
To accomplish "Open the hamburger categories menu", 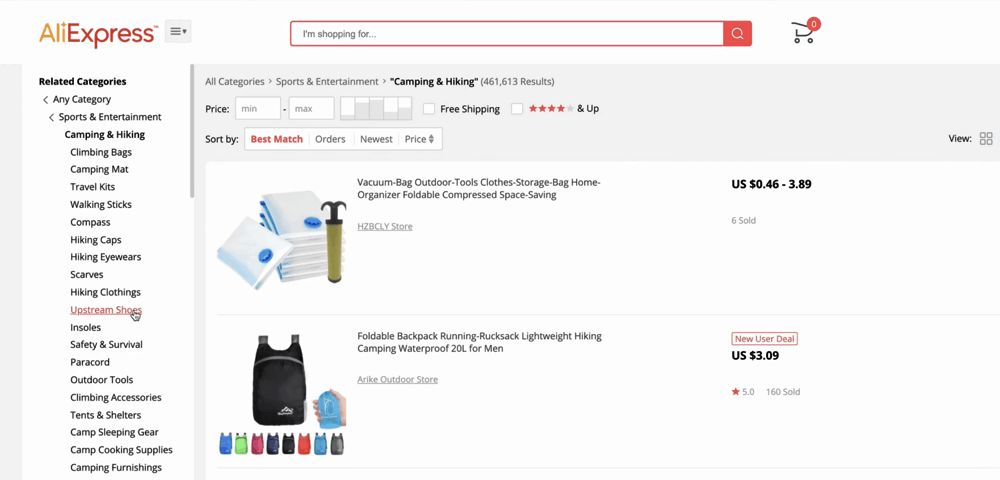I will pos(178,32).
